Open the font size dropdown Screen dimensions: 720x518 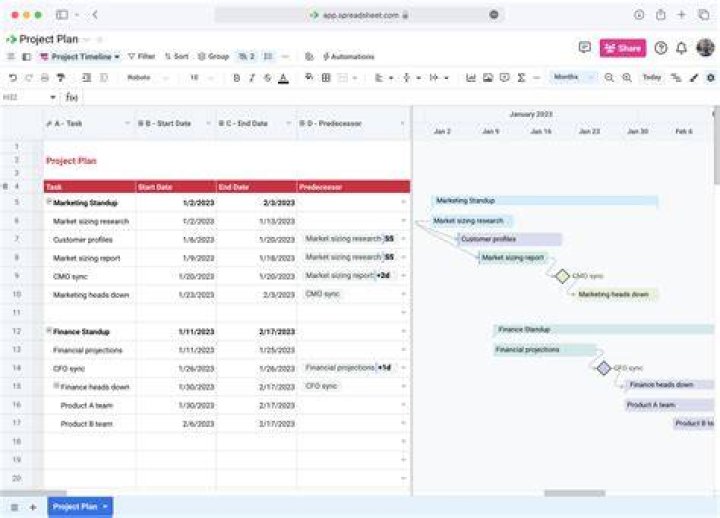click(201, 78)
